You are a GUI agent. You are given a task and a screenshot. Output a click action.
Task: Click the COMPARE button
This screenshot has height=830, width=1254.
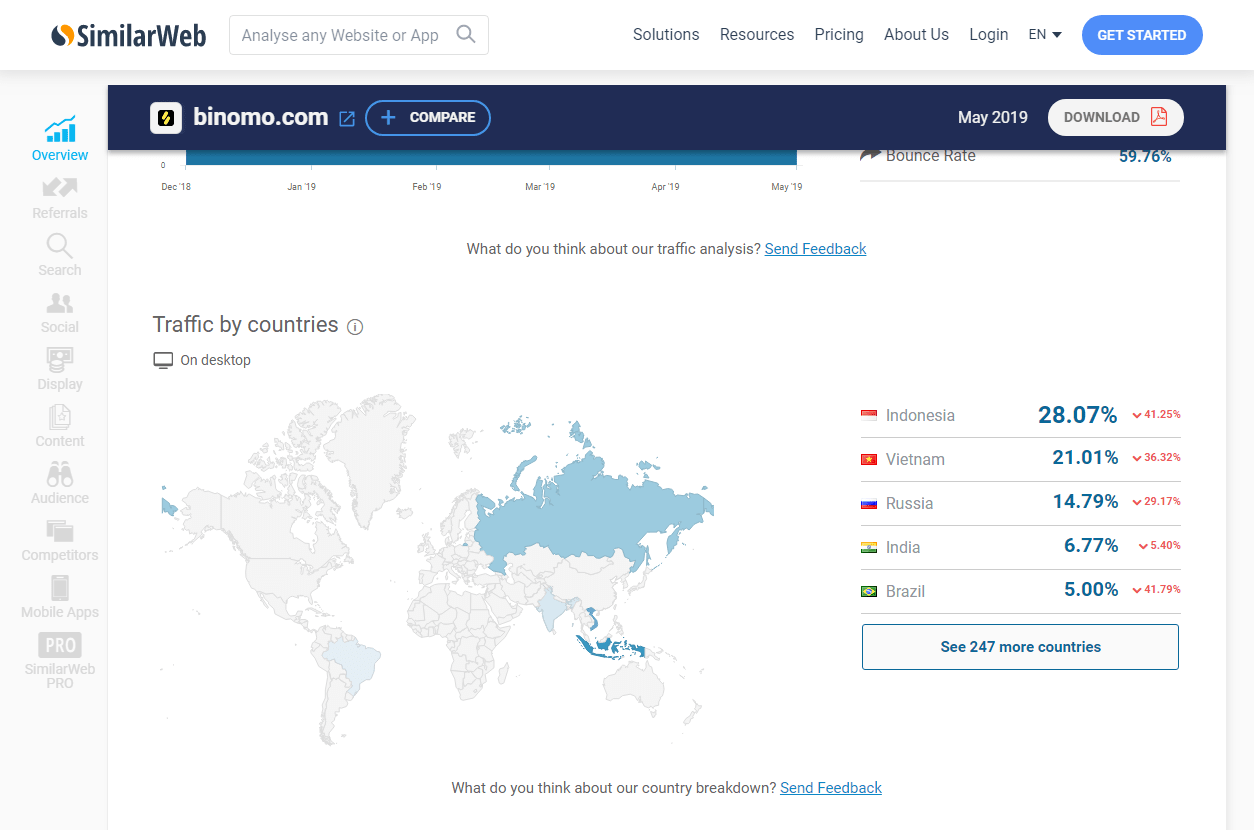pyautogui.click(x=428, y=118)
